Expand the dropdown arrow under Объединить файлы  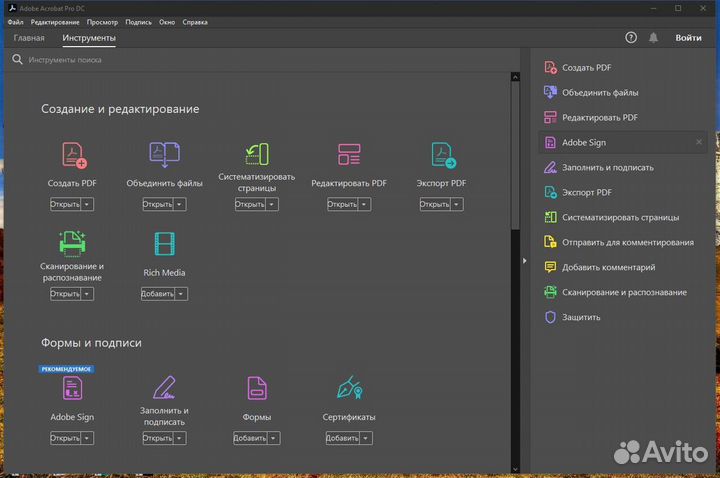[180, 204]
